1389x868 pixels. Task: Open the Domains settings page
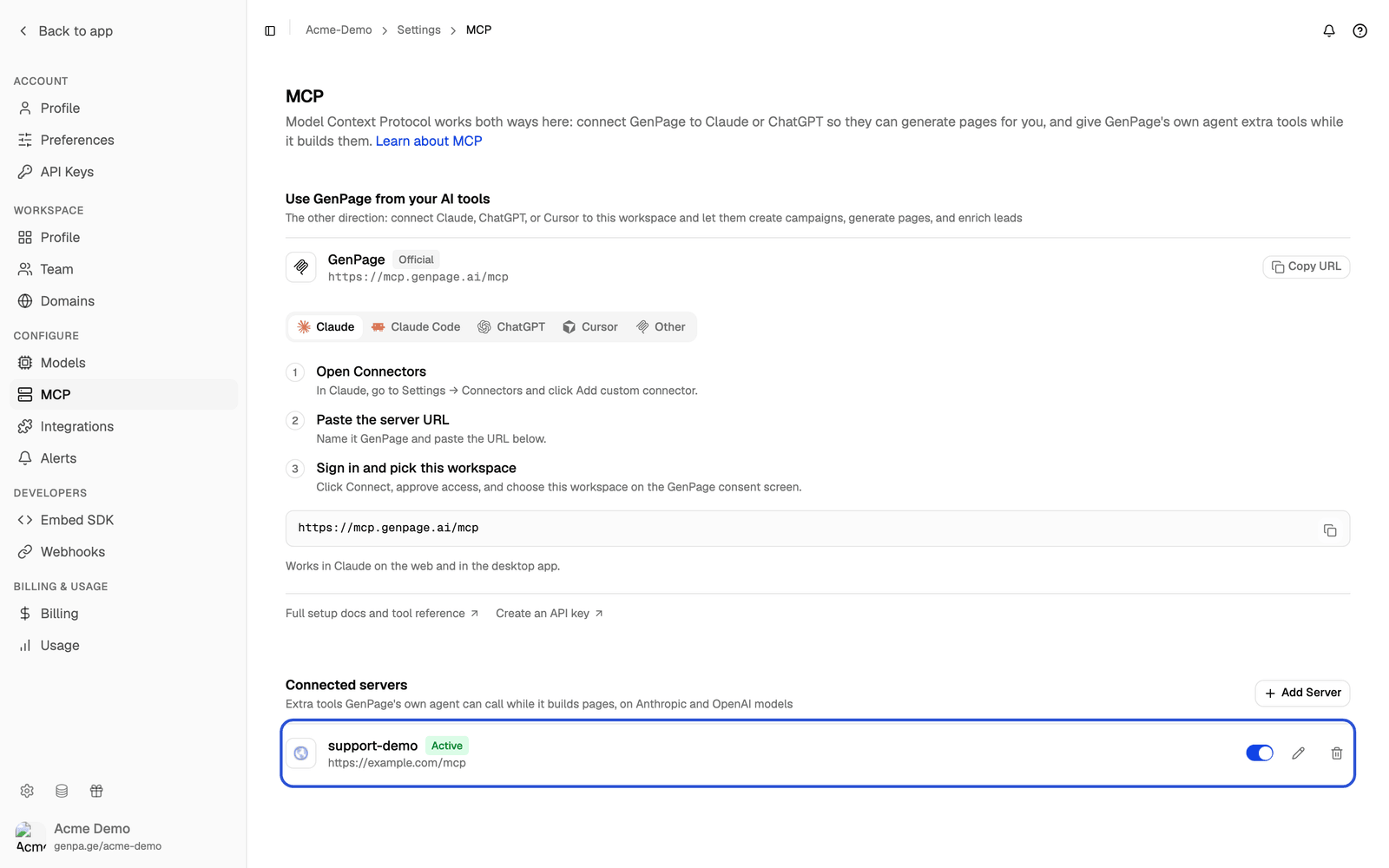123,301
